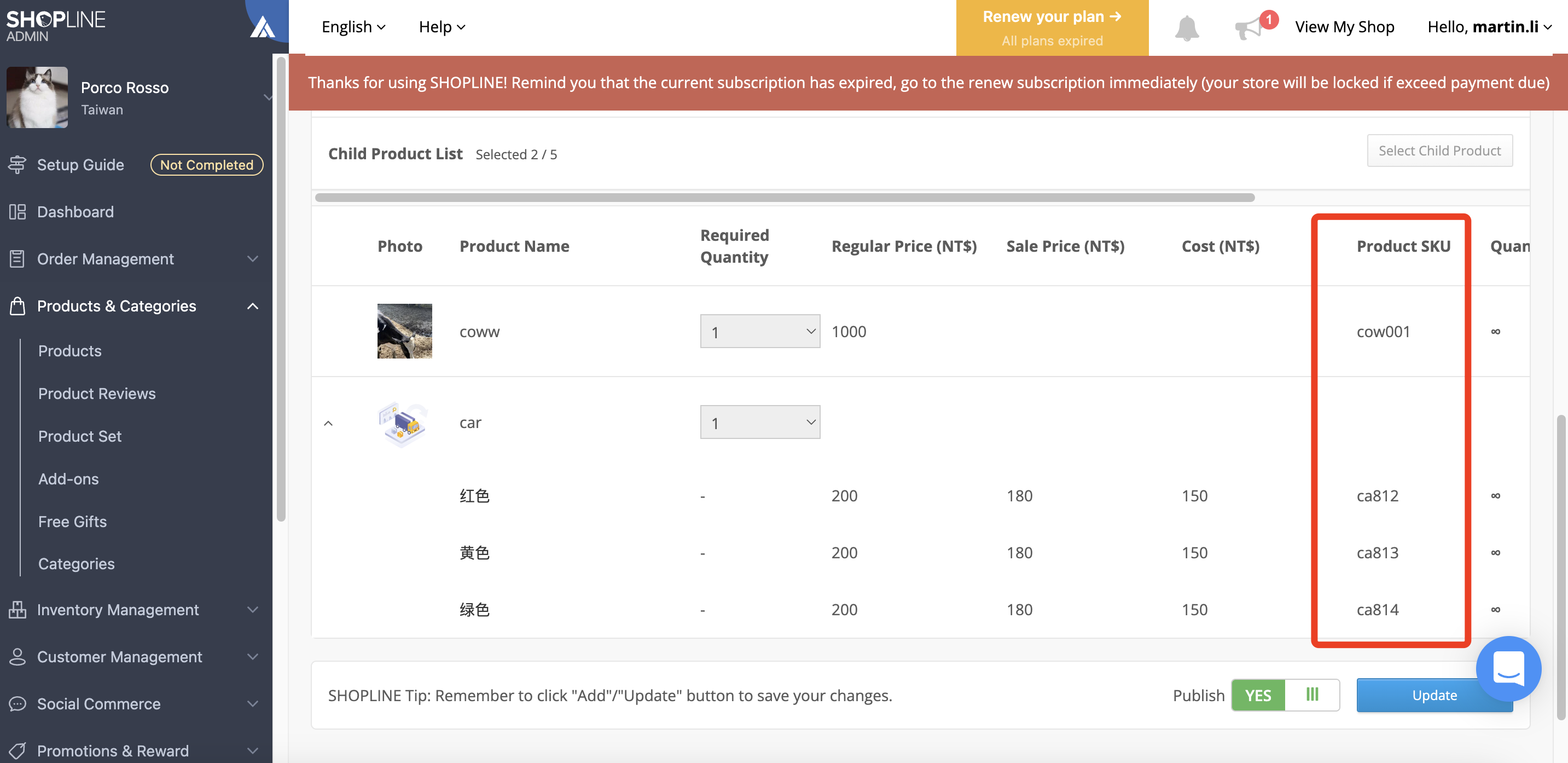1568x763 pixels.
Task: Click the Not Completed badge
Action: coord(206,164)
